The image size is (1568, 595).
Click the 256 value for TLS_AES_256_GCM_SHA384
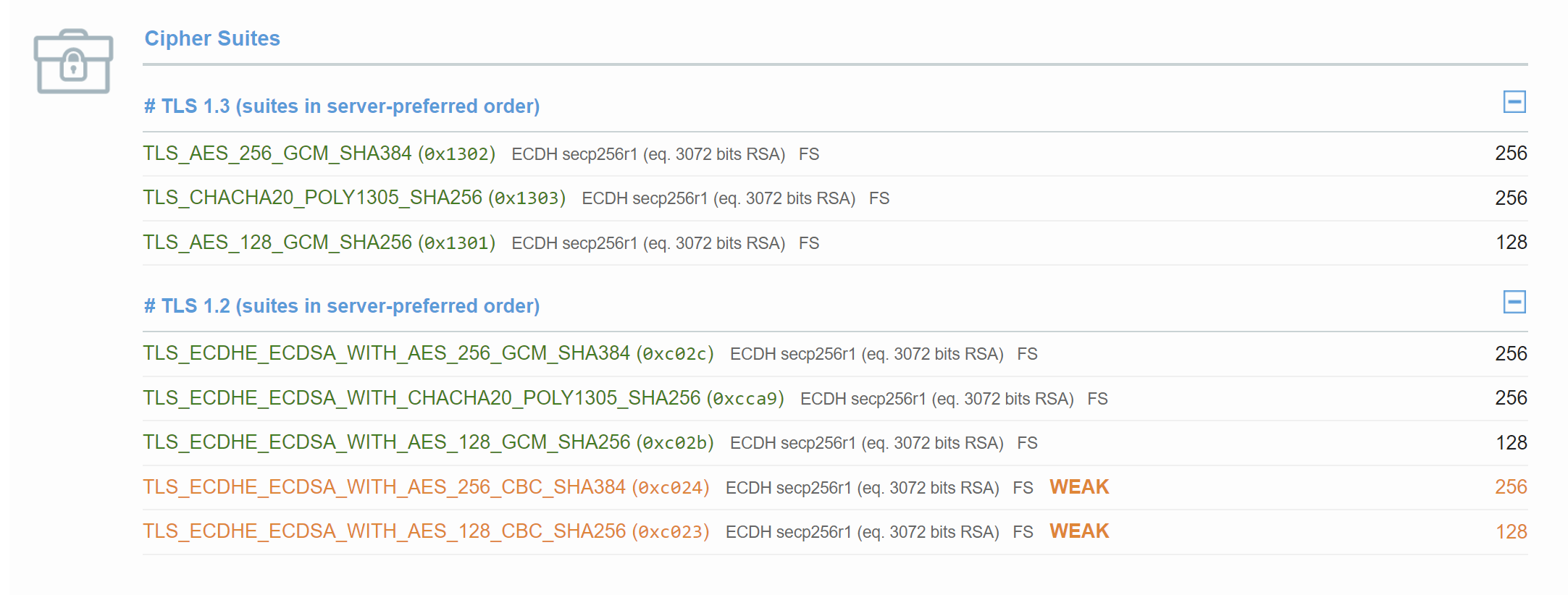(x=1511, y=153)
